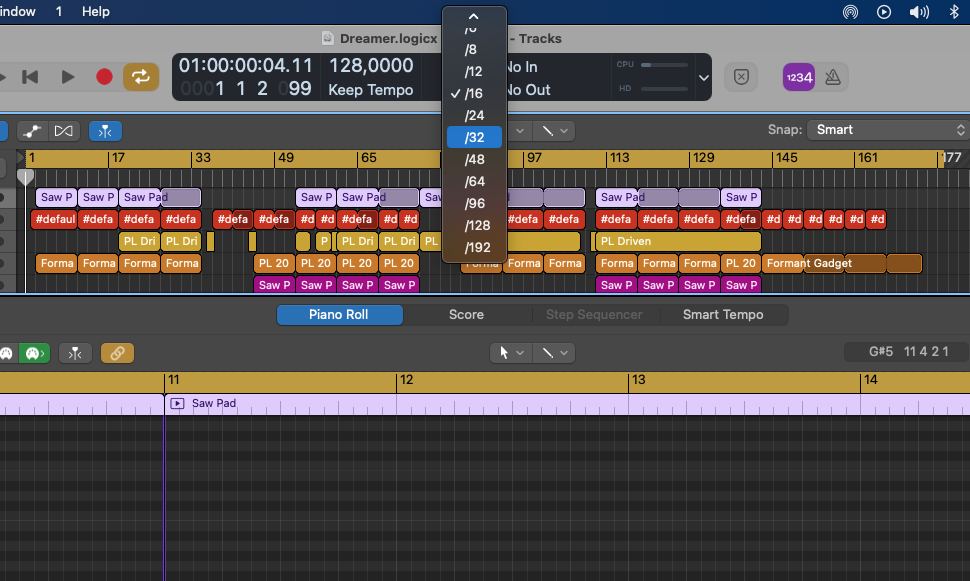Click the SMPTE time display 01:00:00:04.11
970x581 pixels.
pos(246,66)
